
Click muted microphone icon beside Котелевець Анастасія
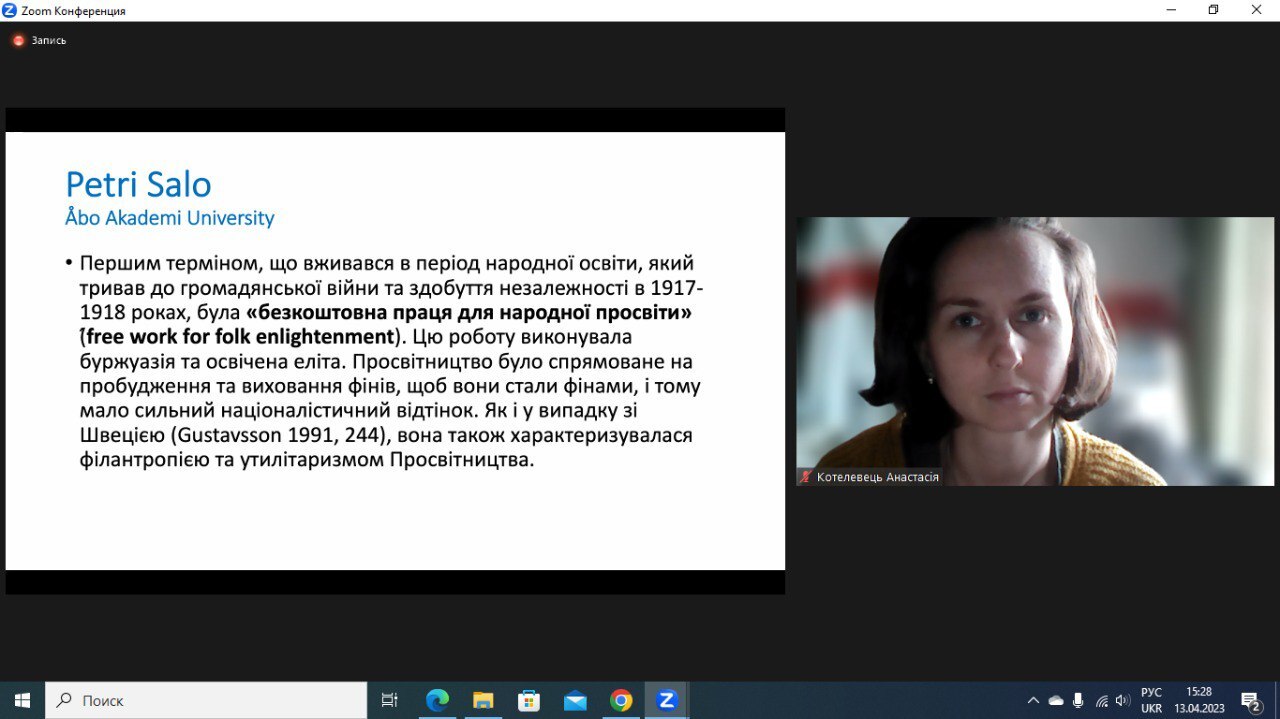tap(805, 478)
